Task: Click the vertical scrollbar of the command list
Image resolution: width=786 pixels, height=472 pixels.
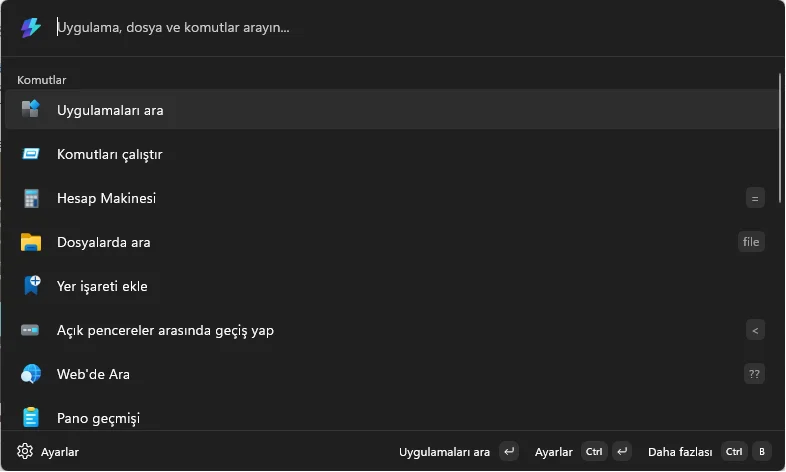Action: [x=779, y=138]
